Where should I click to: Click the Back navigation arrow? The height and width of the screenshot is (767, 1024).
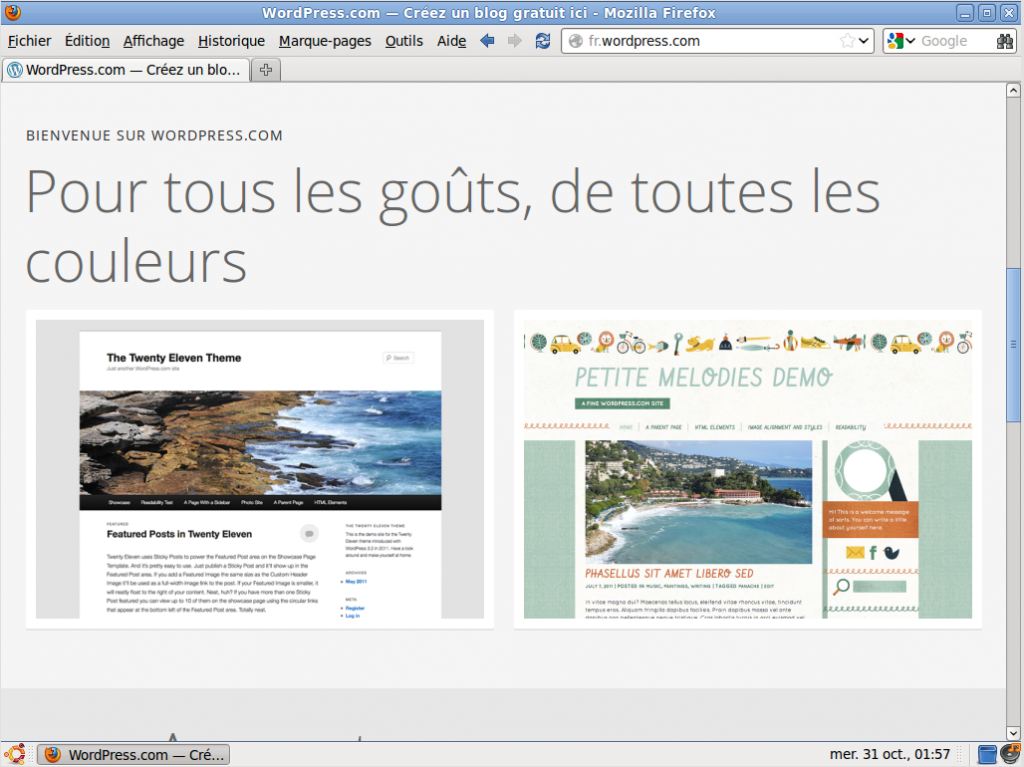click(x=486, y=40)
